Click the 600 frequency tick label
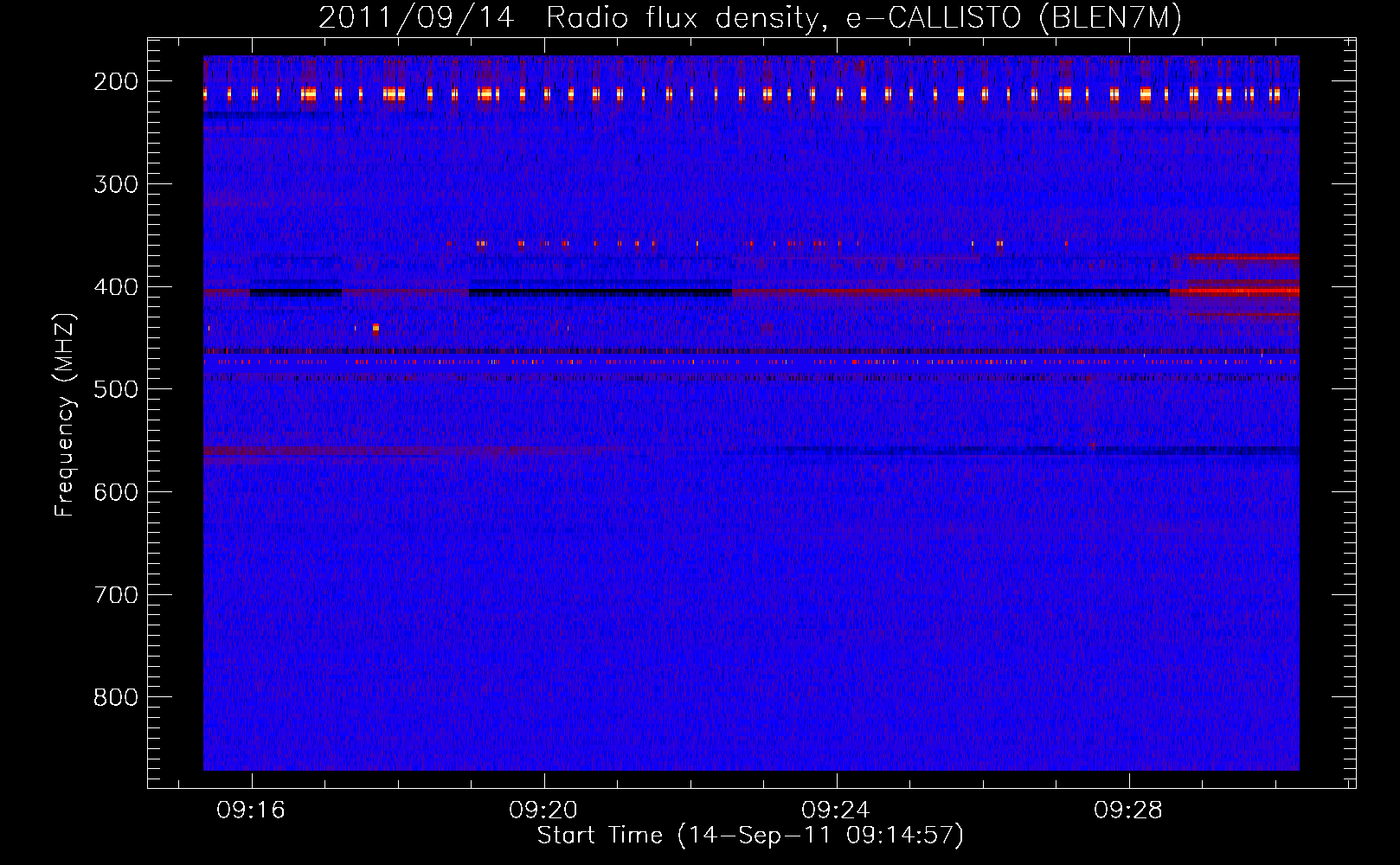The image size is (1400, 865). 116,492
